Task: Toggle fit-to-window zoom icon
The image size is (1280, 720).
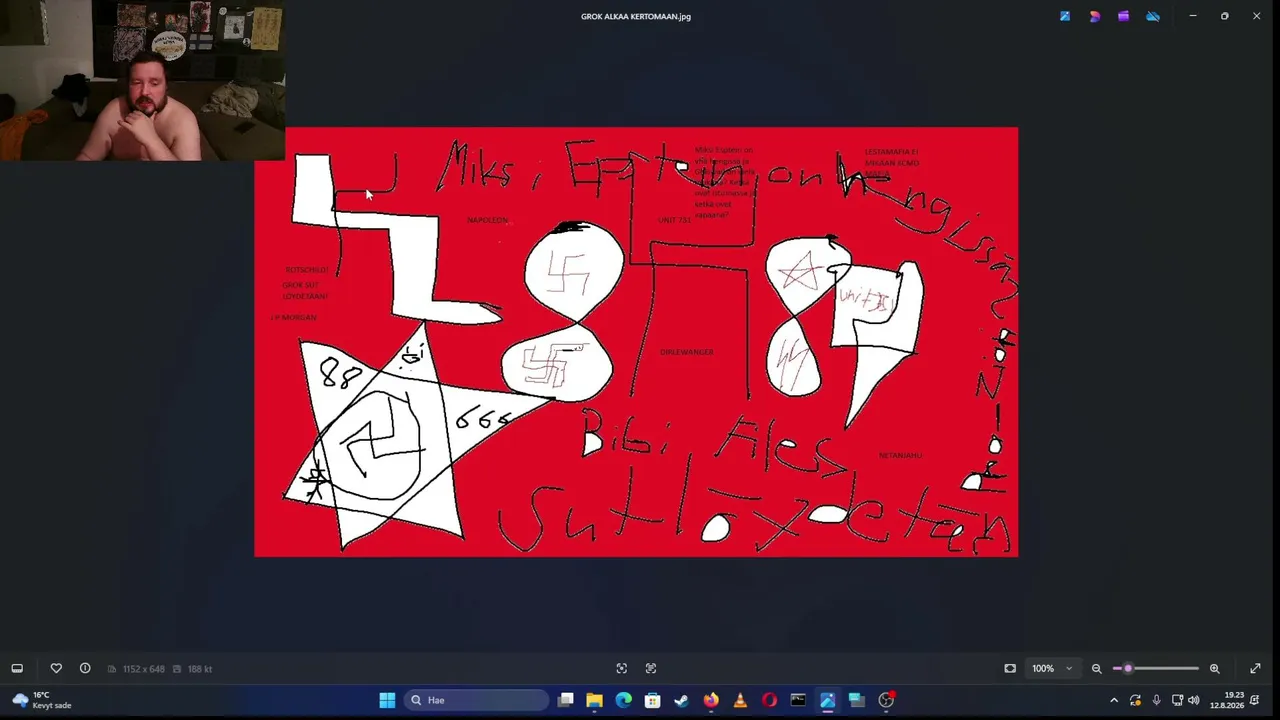Action: (1010, 668)
